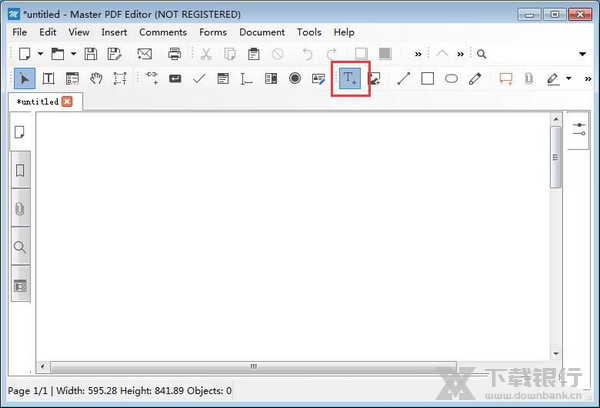Select the Edit Document crop-frame tool
Viewport: 600px width, 408px height.
[120, 78]
